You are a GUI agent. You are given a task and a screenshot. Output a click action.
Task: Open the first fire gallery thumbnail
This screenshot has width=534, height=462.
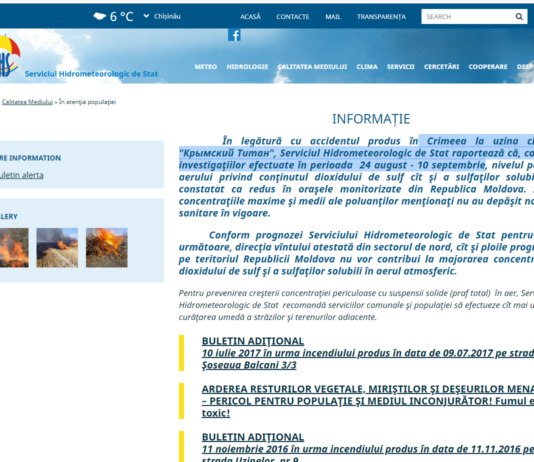(14, 248)
